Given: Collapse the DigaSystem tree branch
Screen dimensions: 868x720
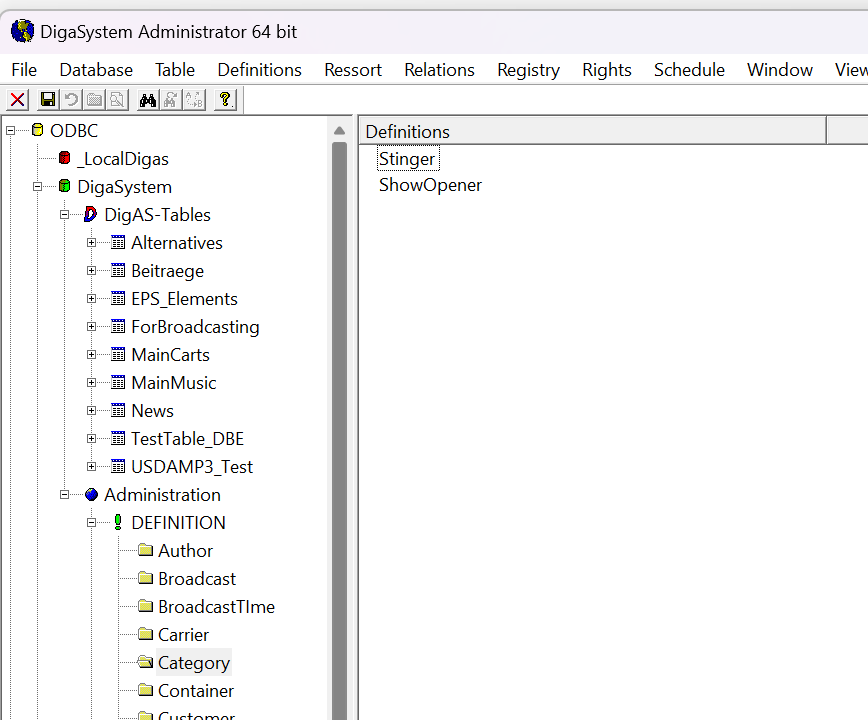Looking at the screenshot, I should pyautogui.click(x=36, y=186).
